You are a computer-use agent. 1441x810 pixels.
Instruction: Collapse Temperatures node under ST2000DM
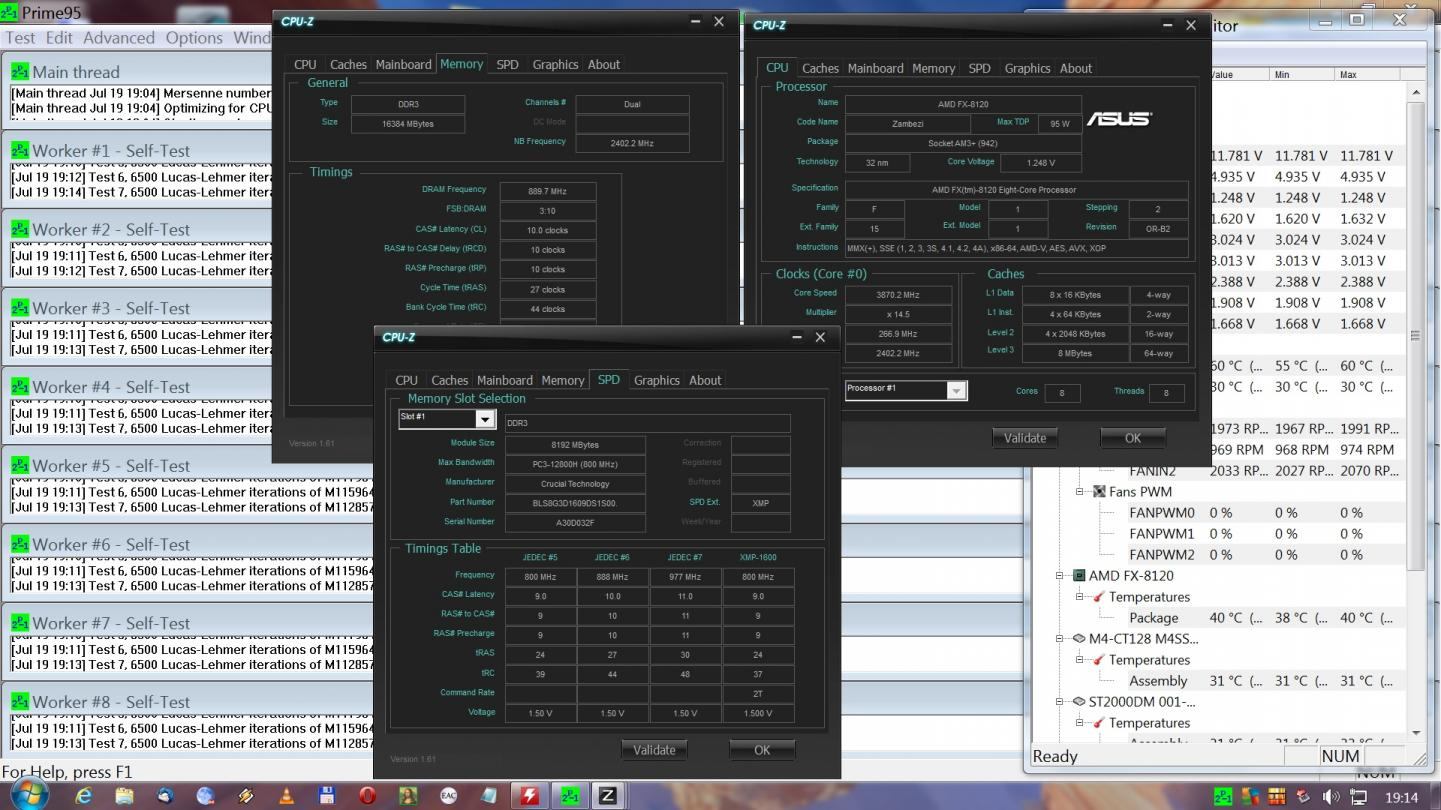point(1080,722)
